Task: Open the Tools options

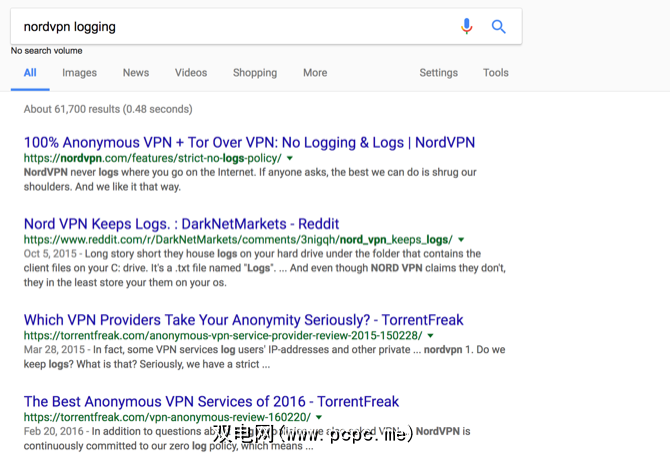Action: pyautogui.click(x=496, y=73)
